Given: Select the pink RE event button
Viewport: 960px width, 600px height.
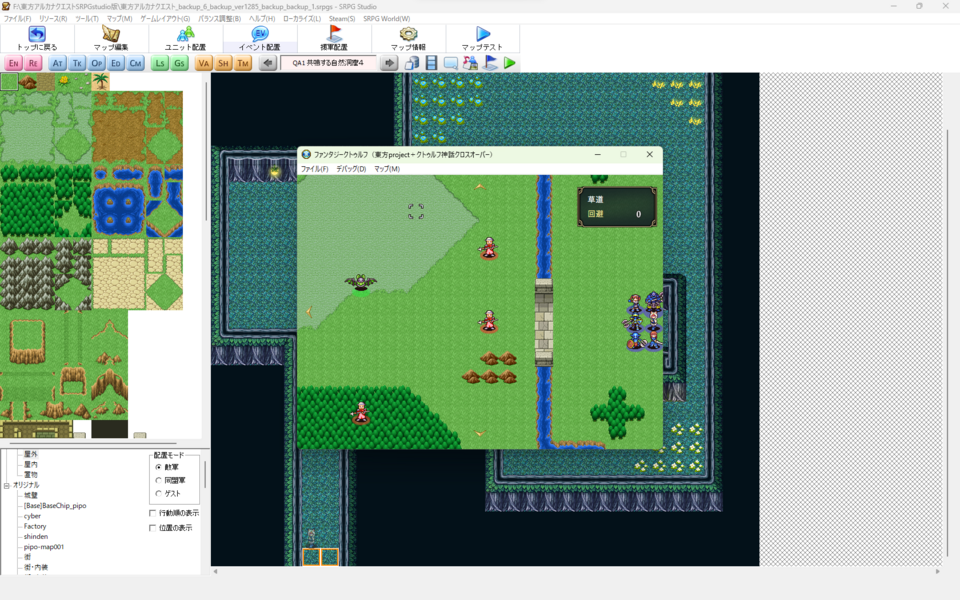Looking at the screenshot, I should [33, 63].
